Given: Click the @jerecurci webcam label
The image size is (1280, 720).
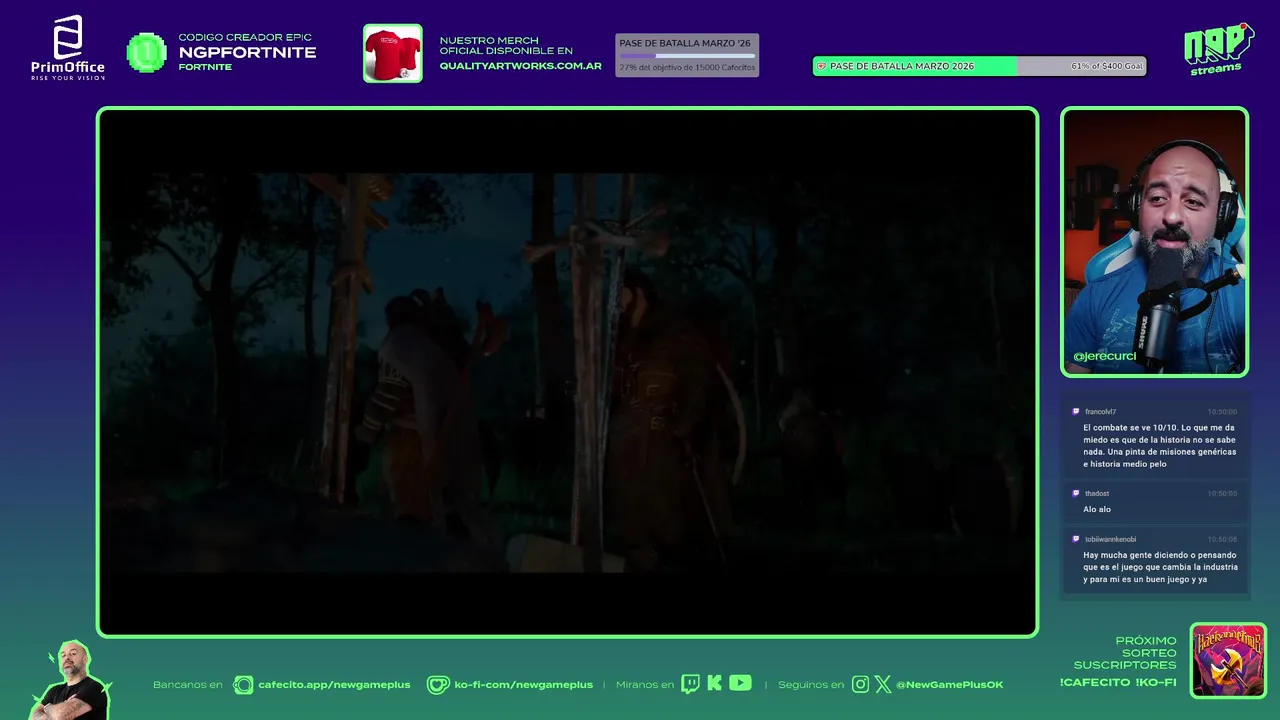Looking at the screenshot, I should click(1105, 357).
